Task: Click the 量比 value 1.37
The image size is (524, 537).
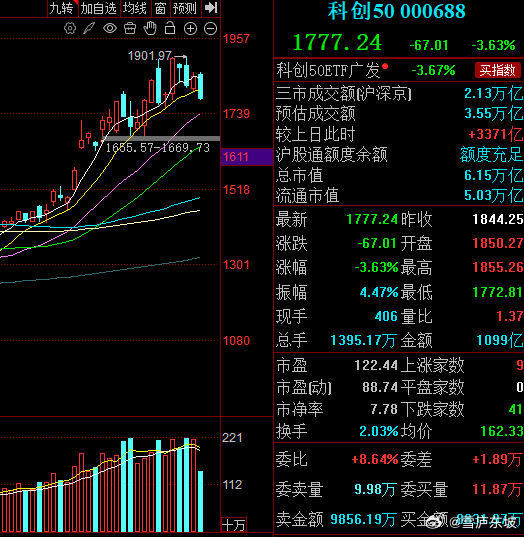Action: click(x=510, y=316)
